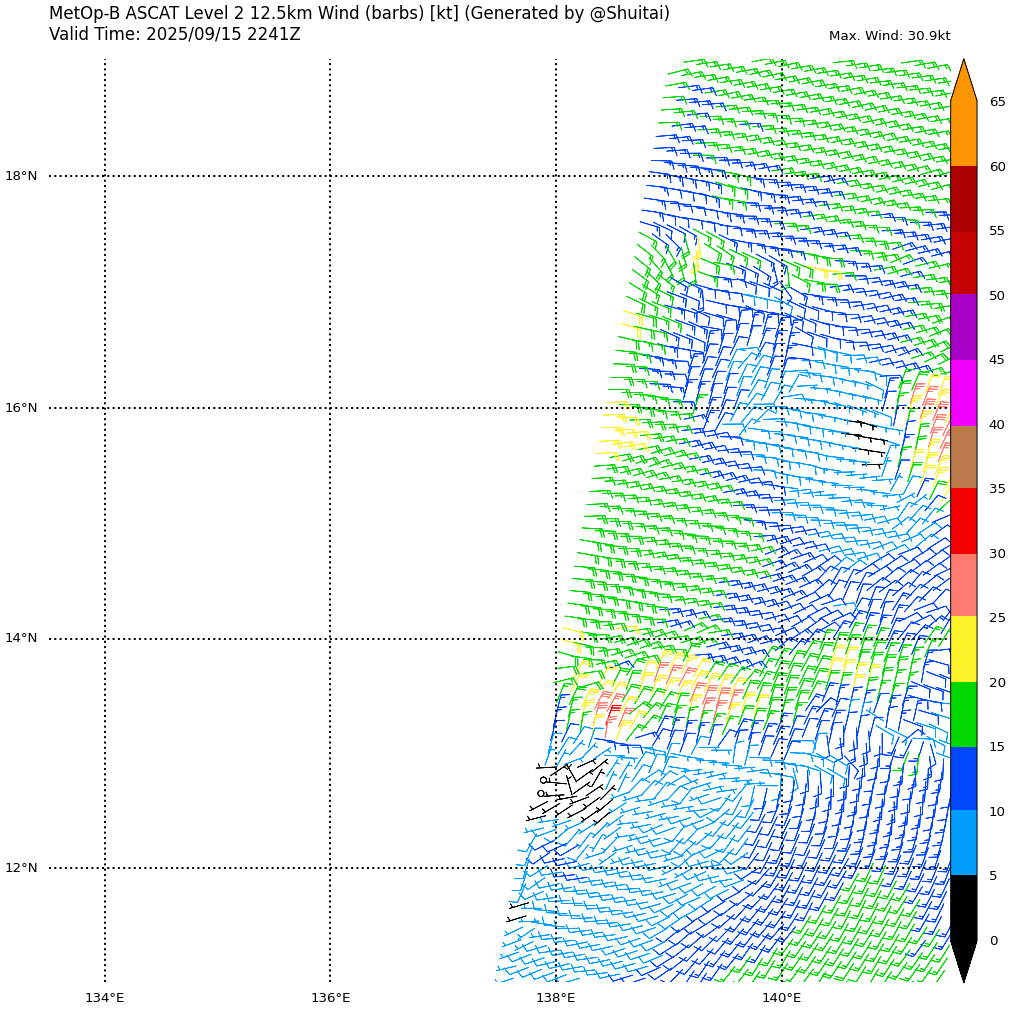Click the bright red 30-35 colorbar segment

(964, 521)
